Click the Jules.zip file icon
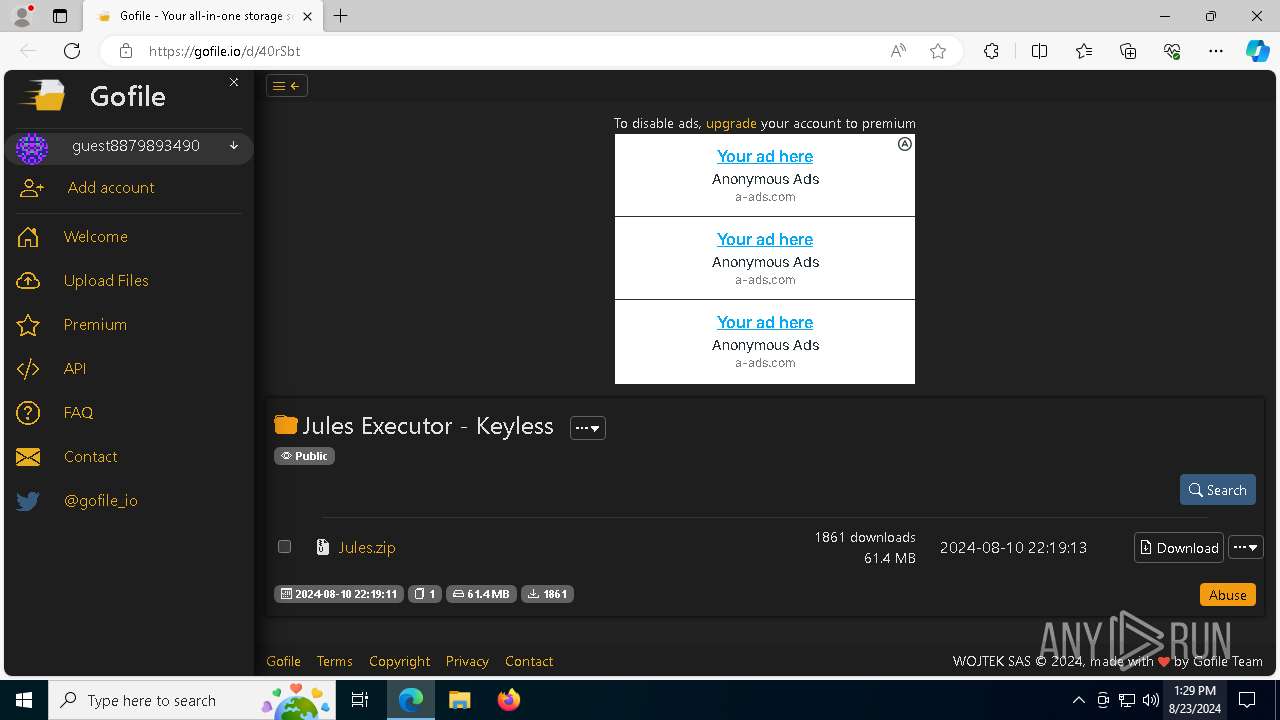The image size is (1280, 720). [323, 548]
